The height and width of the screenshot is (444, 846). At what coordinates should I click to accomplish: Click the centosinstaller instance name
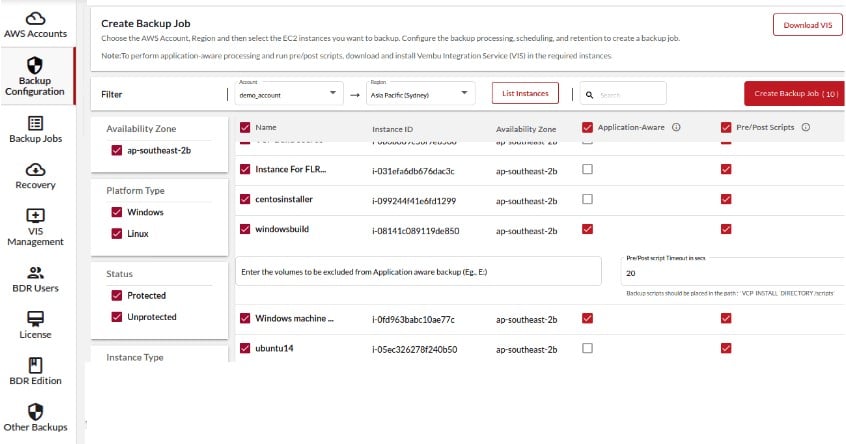coord(284,199)
